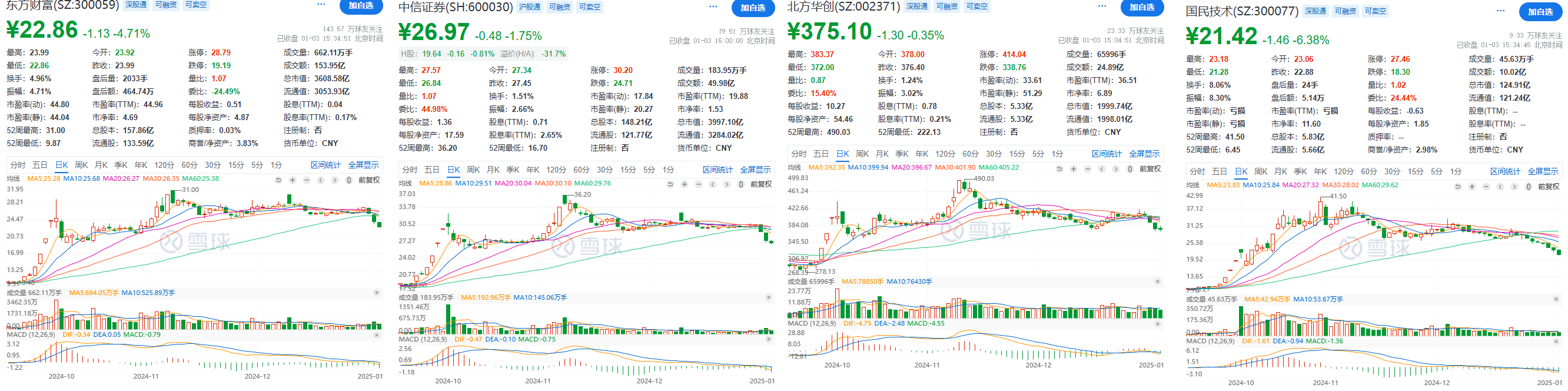The height and width of the screenshot is (391, 1568).
Task: Open the more options menu beside 中信证券 title
Action: 713,6
